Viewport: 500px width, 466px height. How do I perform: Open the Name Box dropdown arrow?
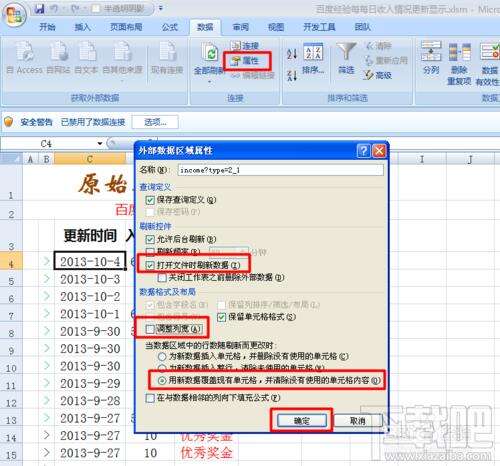click(100, 144)
